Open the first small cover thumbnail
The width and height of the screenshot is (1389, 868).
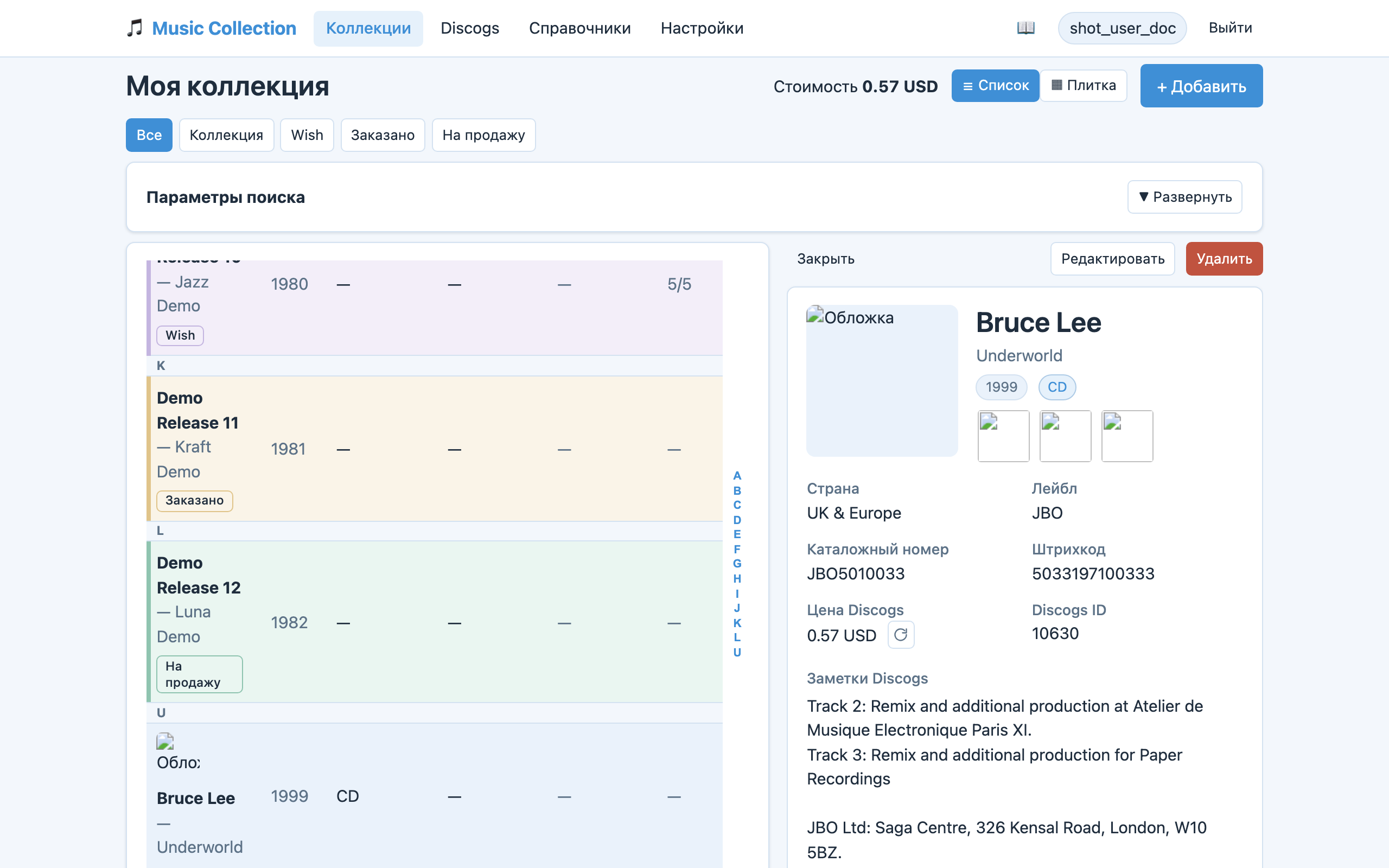[x=1003, y=436]
